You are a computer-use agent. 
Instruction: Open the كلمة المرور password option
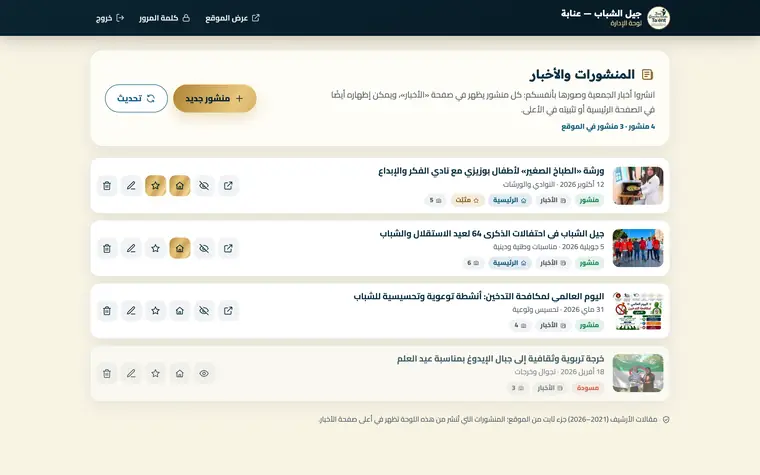(x=164, y=18)
